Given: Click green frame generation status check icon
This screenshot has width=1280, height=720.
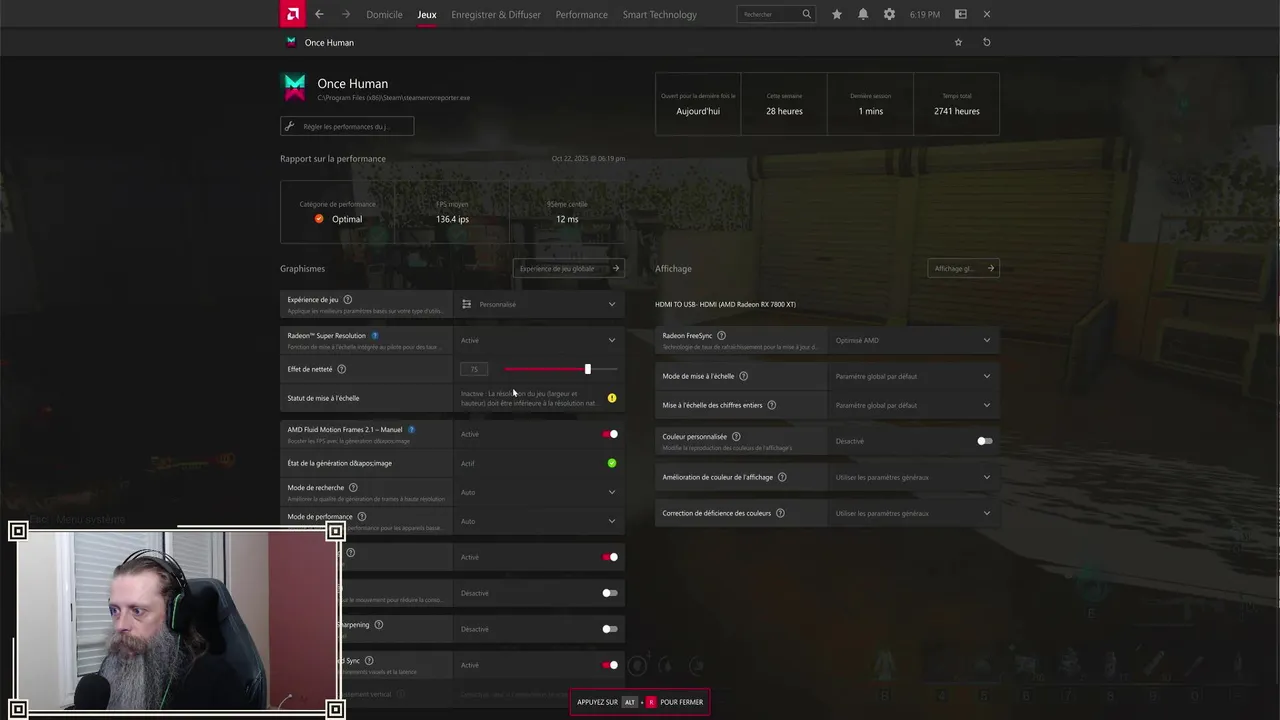Looking at the screenshot, I should 612,463.
